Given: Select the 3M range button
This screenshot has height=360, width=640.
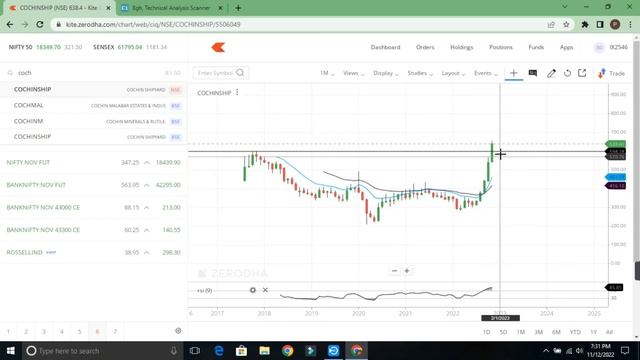Looking at the screenshot, I should coord(538,332).
